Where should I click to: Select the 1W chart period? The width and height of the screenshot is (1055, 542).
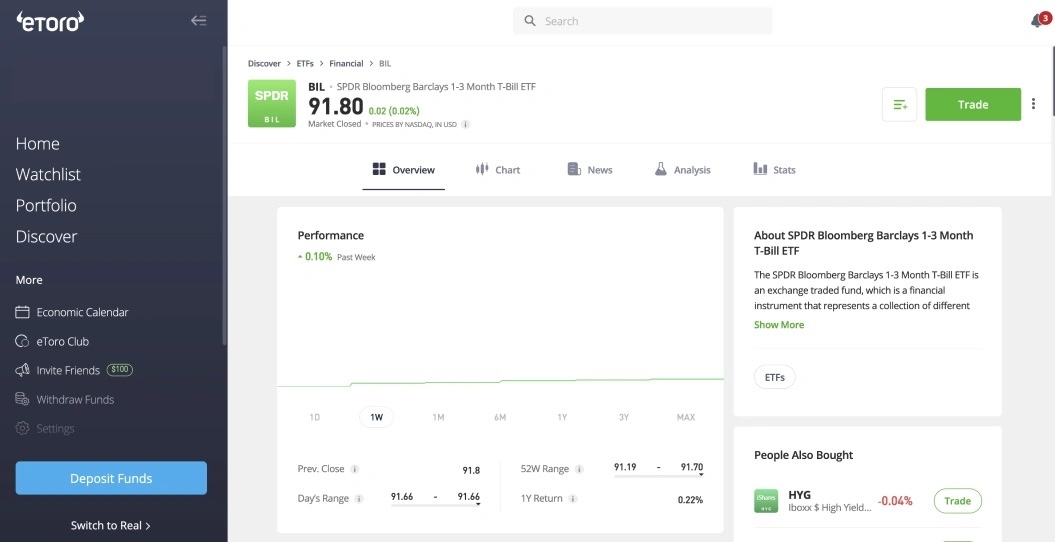point(376,417)
